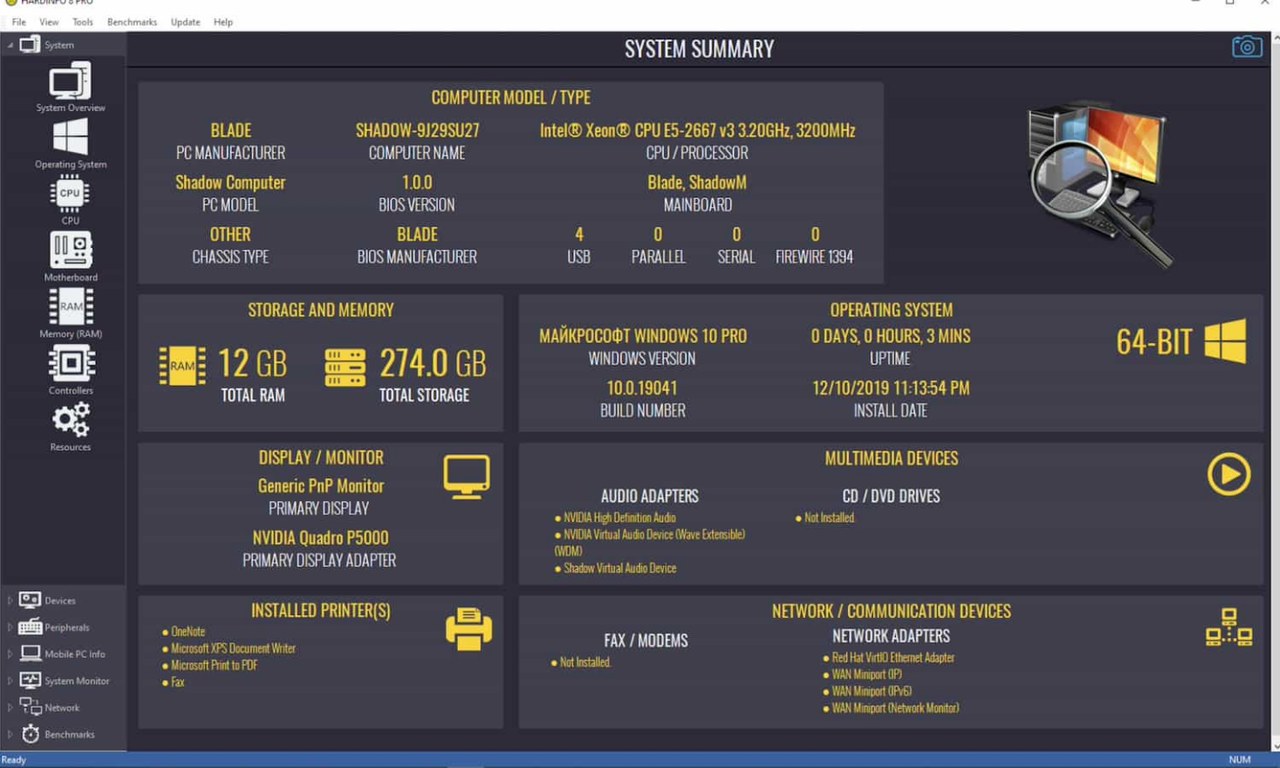Click the SHADOW-9J29SU27 computer name
Viewport: 1280px width, 768px height.
[417, 130]
